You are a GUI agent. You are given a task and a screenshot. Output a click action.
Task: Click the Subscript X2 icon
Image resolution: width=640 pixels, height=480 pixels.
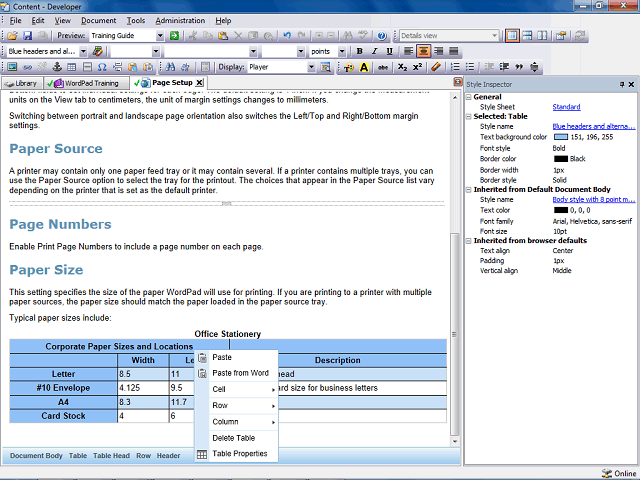(402, 67)
